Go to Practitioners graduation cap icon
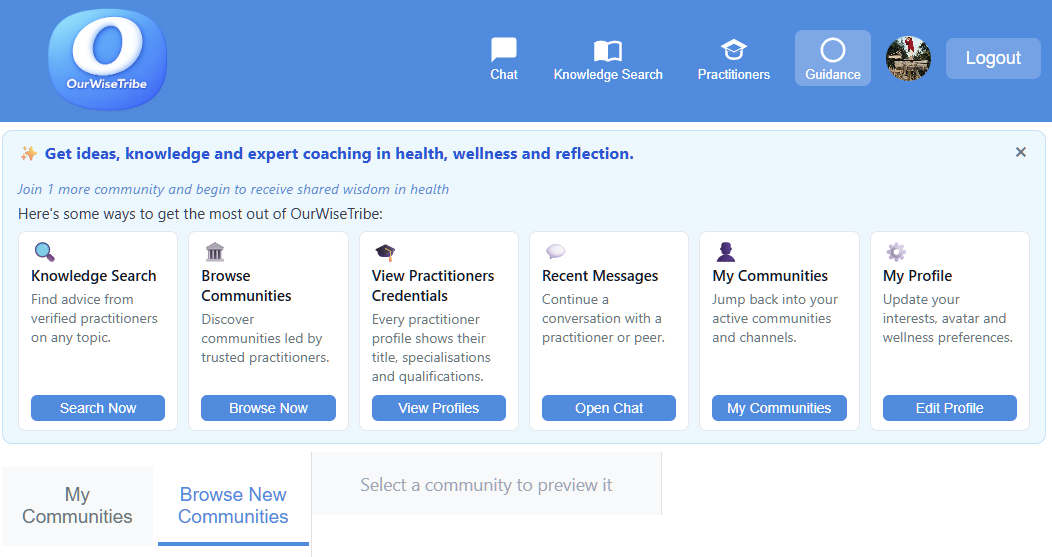 [x=733, y=50]
